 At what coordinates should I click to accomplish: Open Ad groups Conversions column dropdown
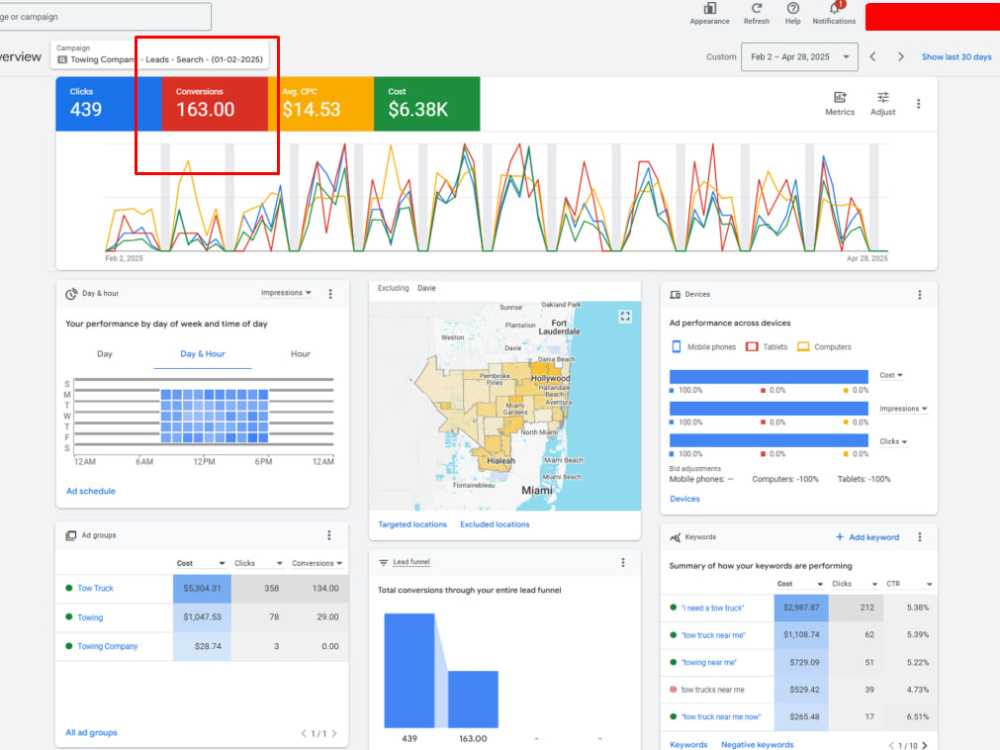click(x=317, y=563)
